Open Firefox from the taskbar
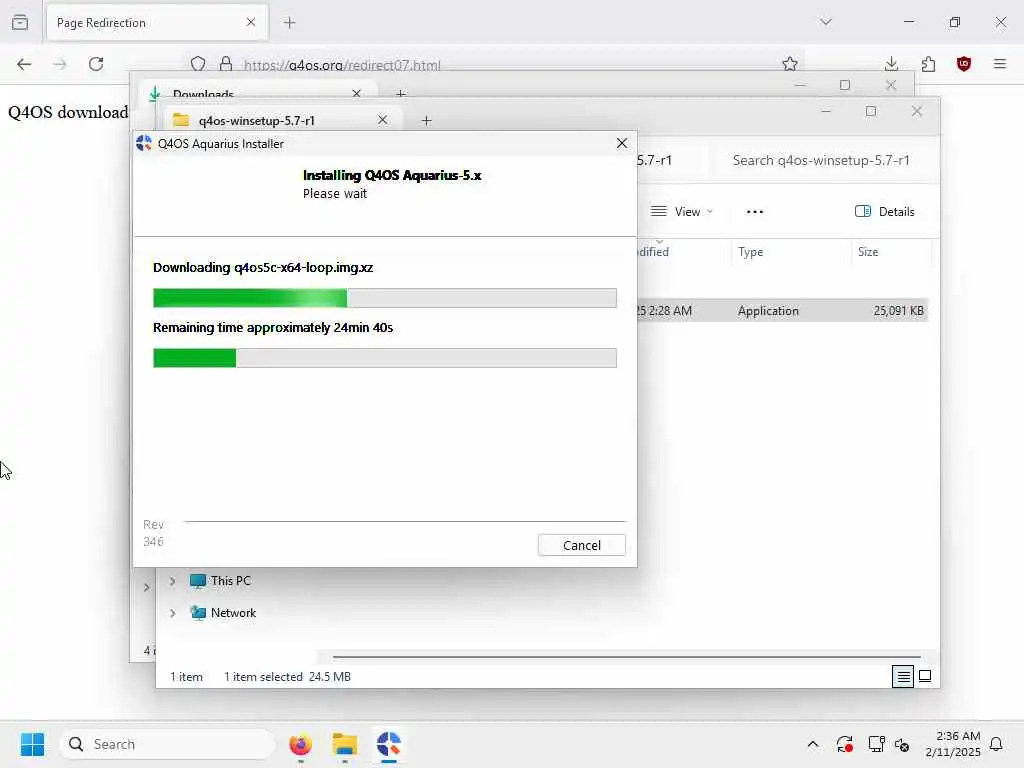Viewport: 1024px width, 768px height. tap(300, 744)
